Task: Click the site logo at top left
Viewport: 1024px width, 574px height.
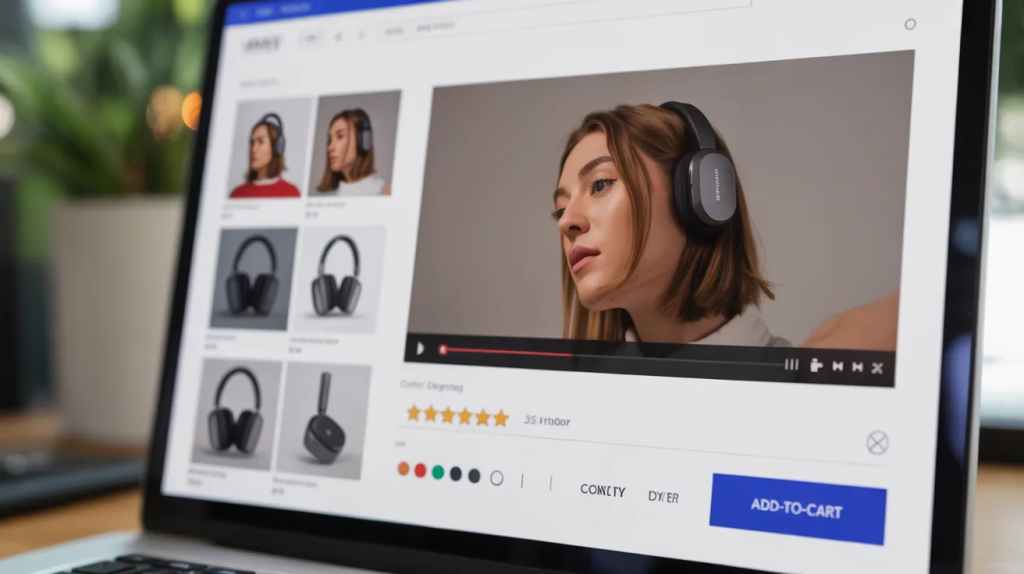Action: [263, 44]
